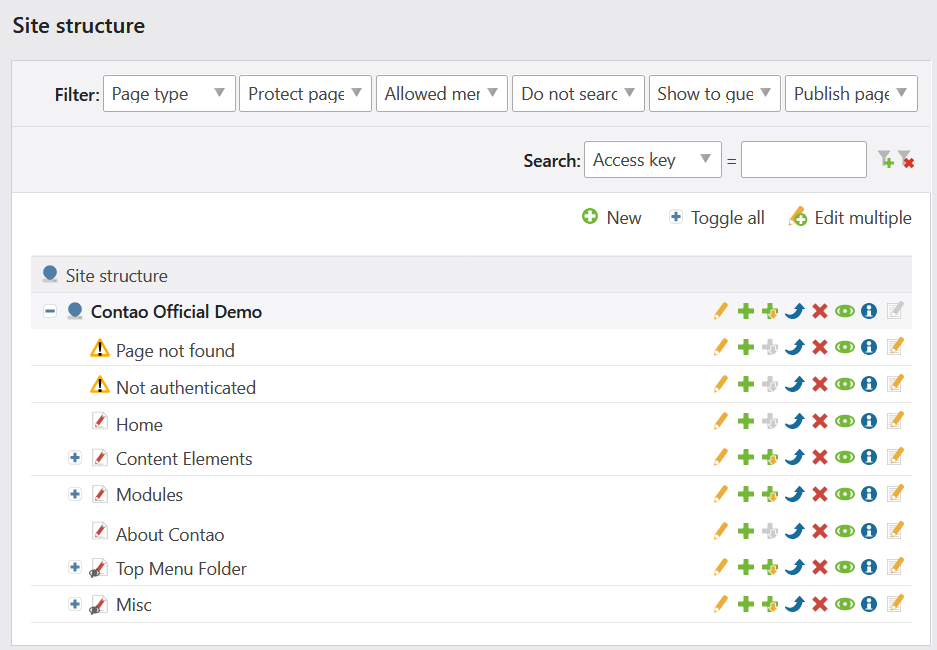The height and width of the screenshot is (650, 937).
Task: Delete the Misc page
Action: [x=819, y=605]
